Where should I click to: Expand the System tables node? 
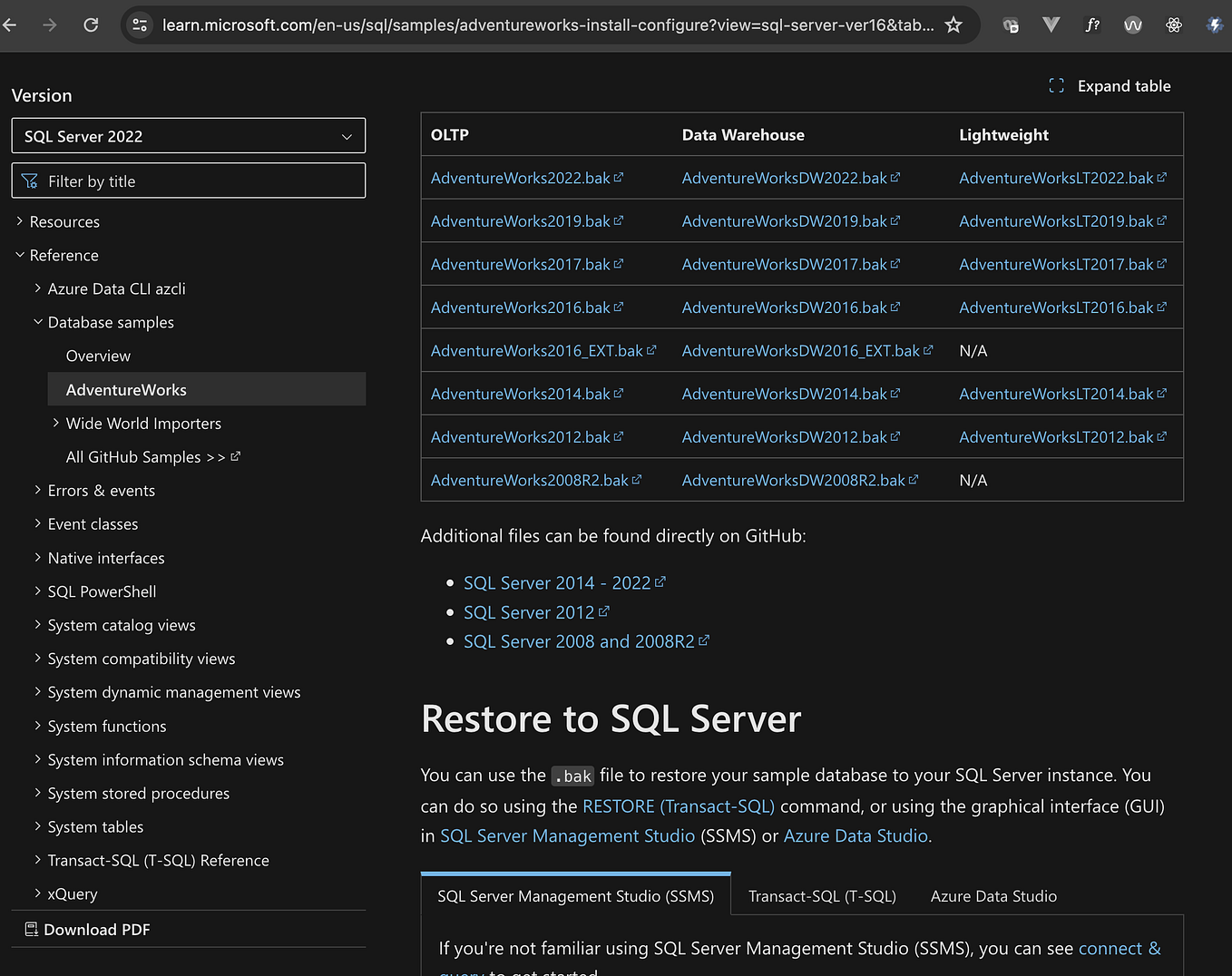click(x=38, y=826)
